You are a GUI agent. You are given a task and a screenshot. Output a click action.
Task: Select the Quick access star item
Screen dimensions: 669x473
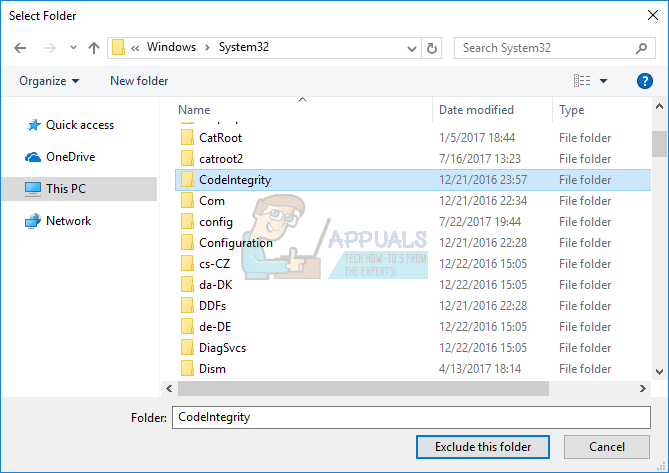point(70,125)
